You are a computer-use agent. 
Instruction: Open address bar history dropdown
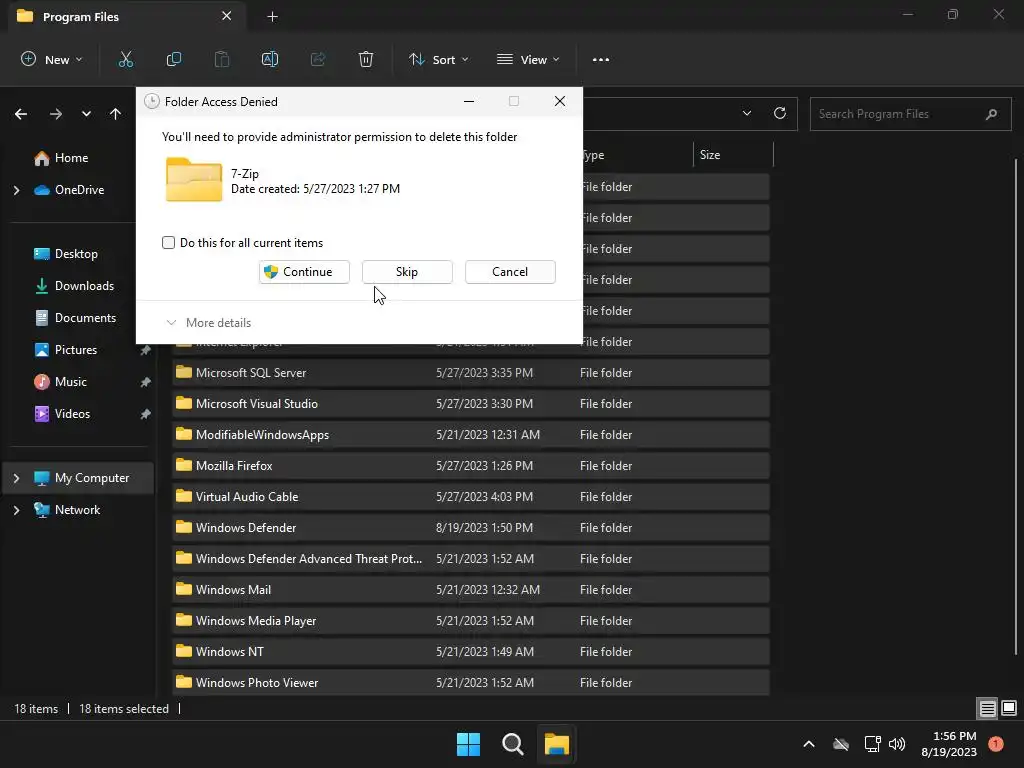pyautogui.click(x=746, y=113)
